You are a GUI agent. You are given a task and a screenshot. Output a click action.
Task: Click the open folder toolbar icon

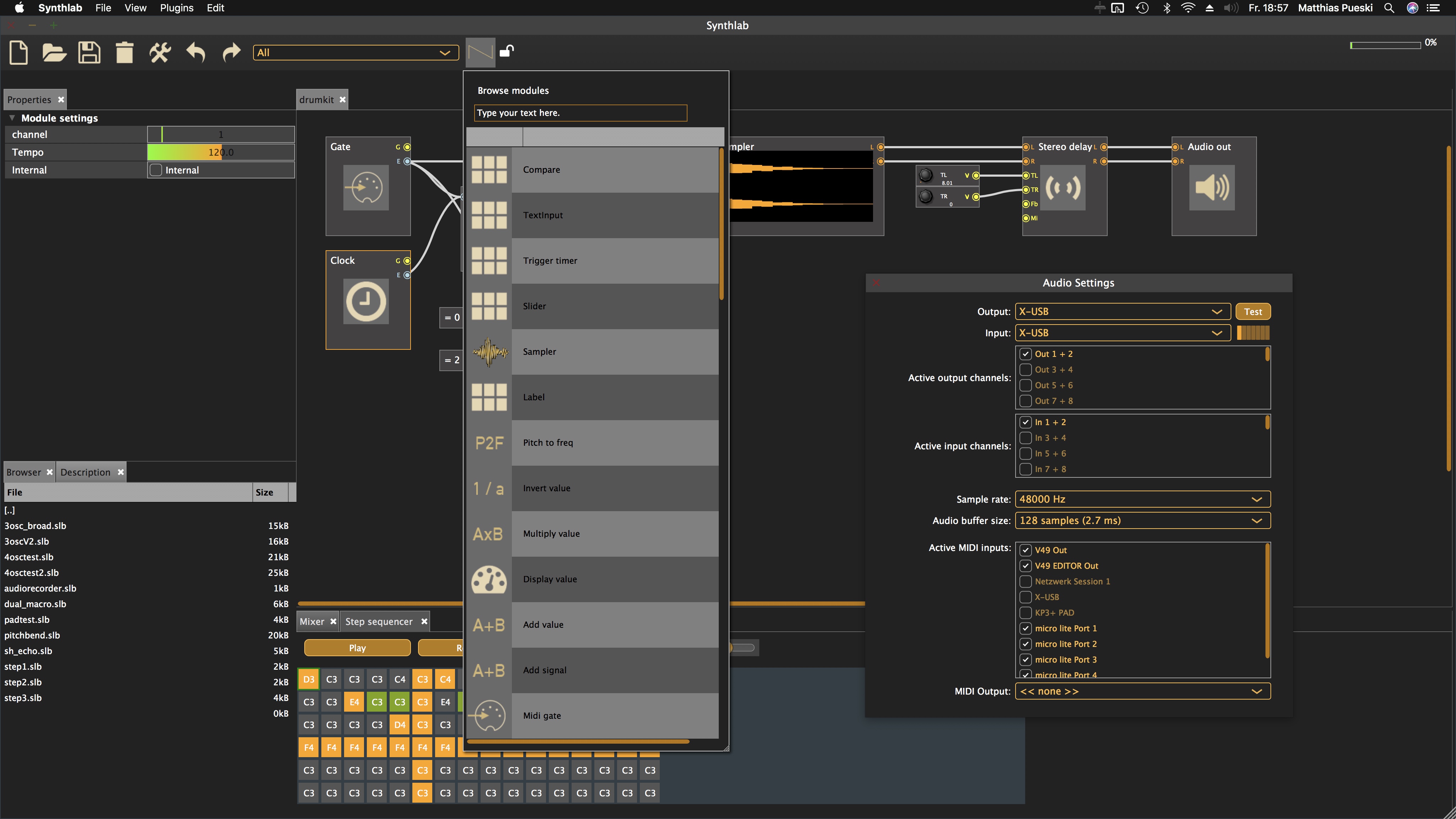(x=54, y=53)
